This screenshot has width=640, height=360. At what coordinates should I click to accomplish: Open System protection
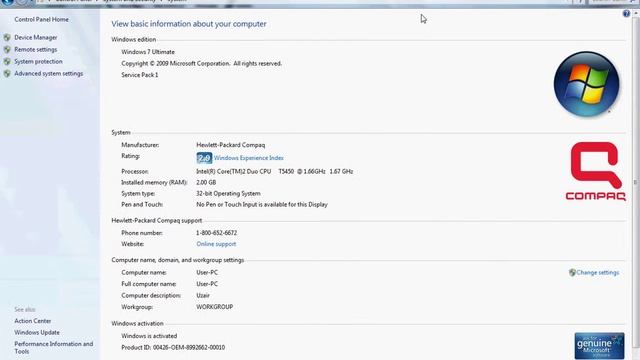38,61
